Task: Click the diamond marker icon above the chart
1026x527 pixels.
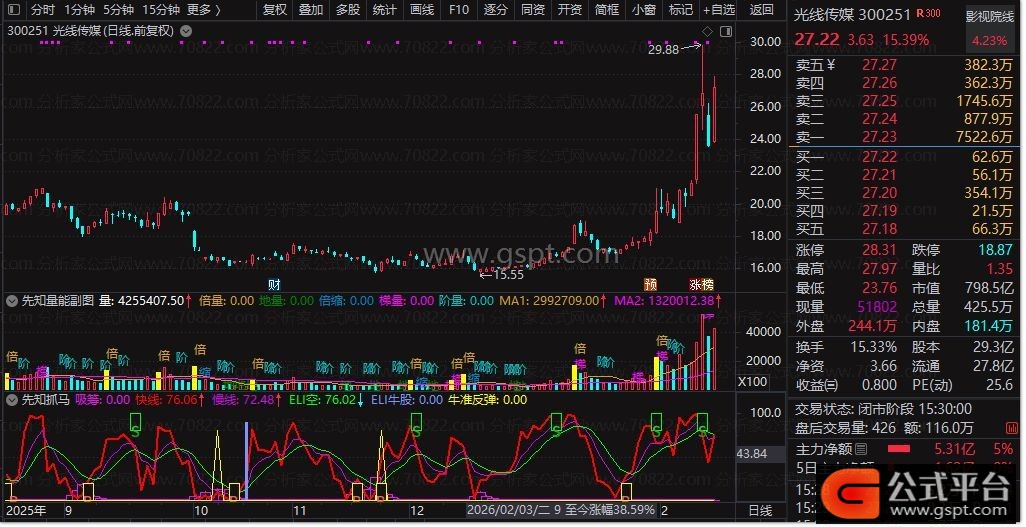Action: tap(707, 32)
